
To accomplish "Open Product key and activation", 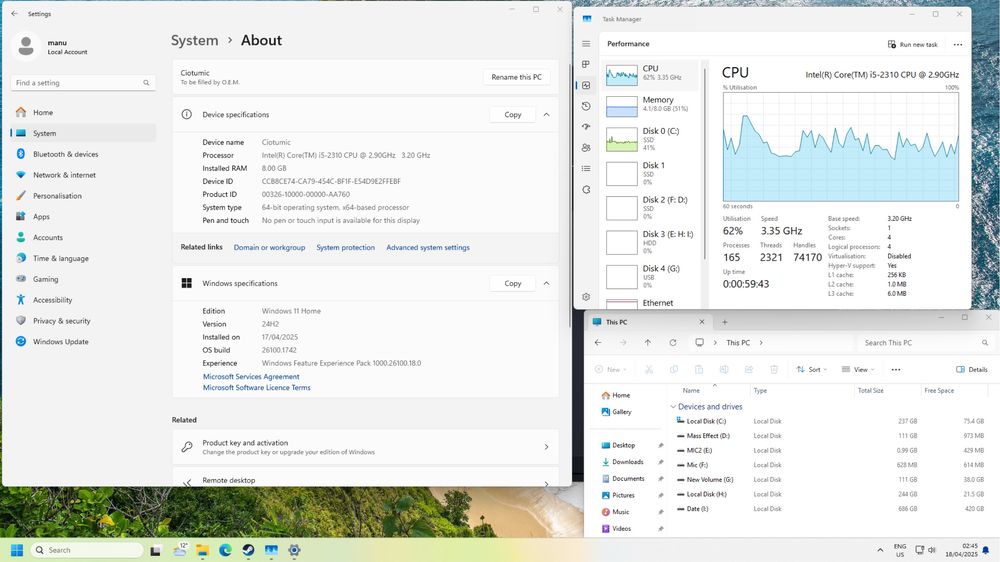I will click(365, 447).
